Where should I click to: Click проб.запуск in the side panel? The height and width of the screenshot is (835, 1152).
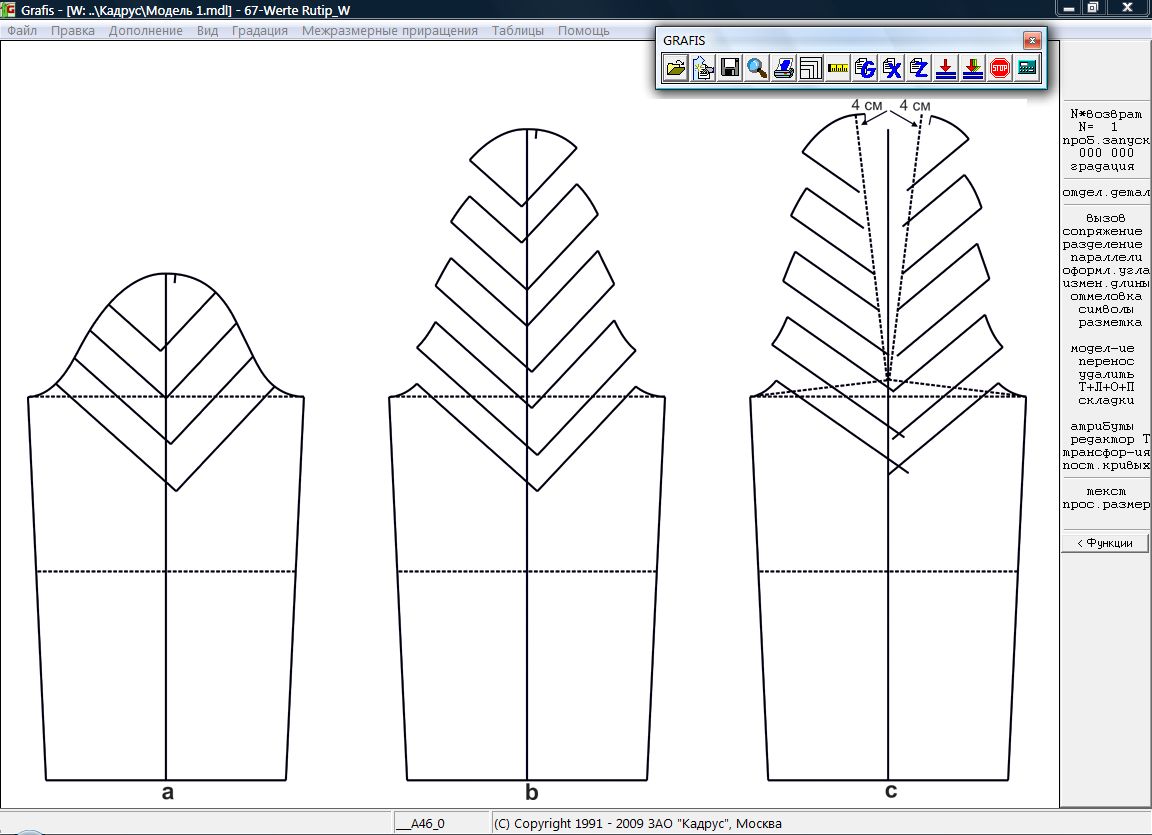(1106, 140)
